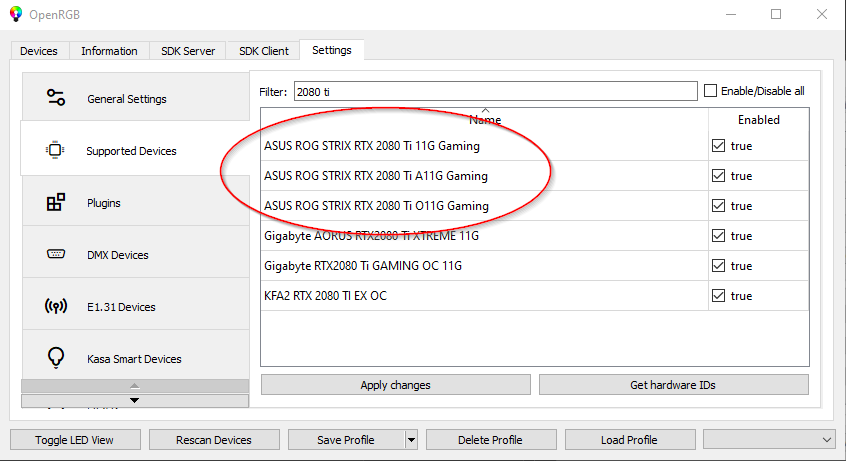Select Supported Devices in sidebar

click(x=135, y=149)
